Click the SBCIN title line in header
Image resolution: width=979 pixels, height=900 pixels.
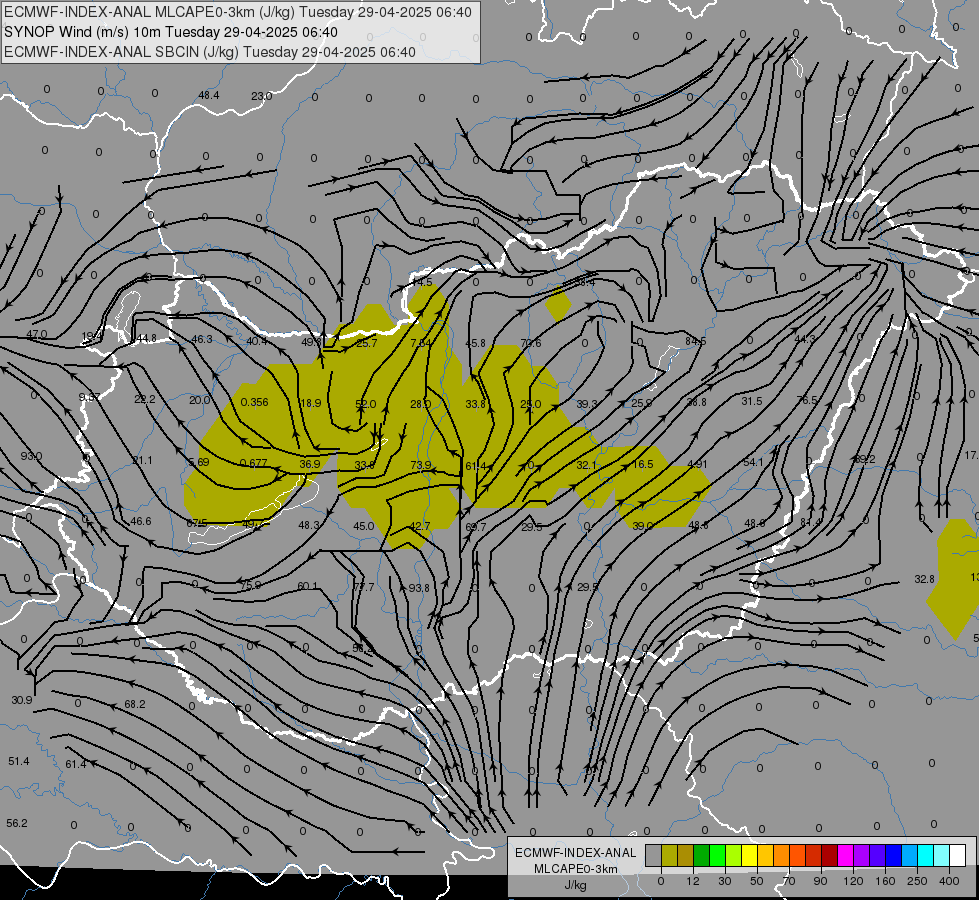[210, 52]
